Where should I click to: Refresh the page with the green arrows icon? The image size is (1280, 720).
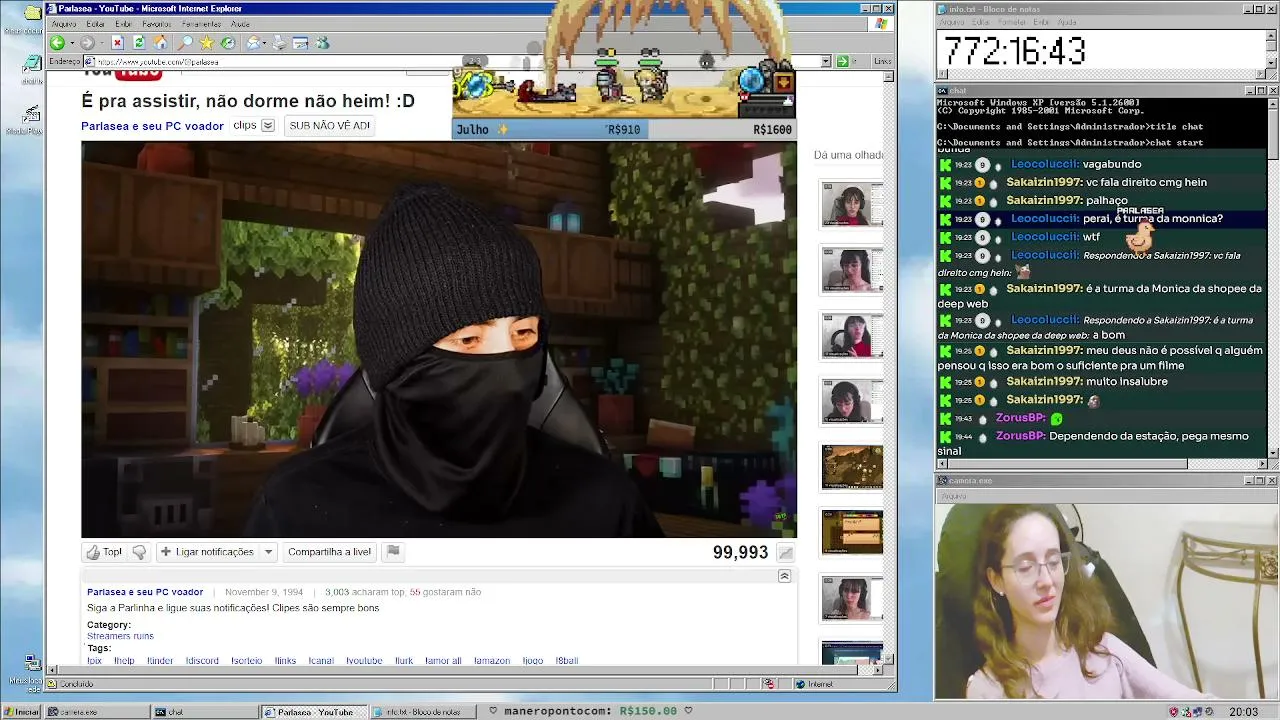pyautogui.click(x=139, y=43)
